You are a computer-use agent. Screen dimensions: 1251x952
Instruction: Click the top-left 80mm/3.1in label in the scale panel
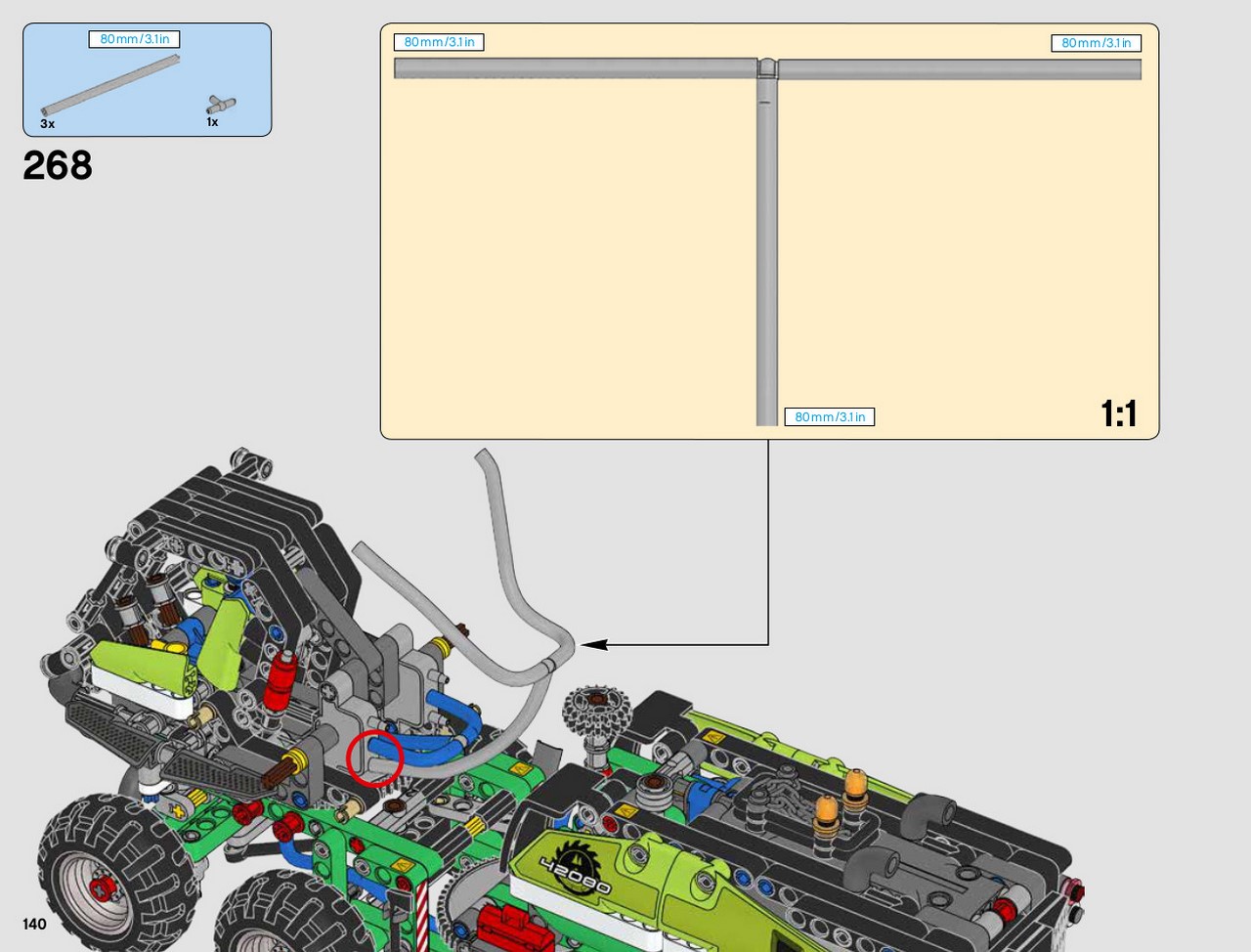coord(439,42)
